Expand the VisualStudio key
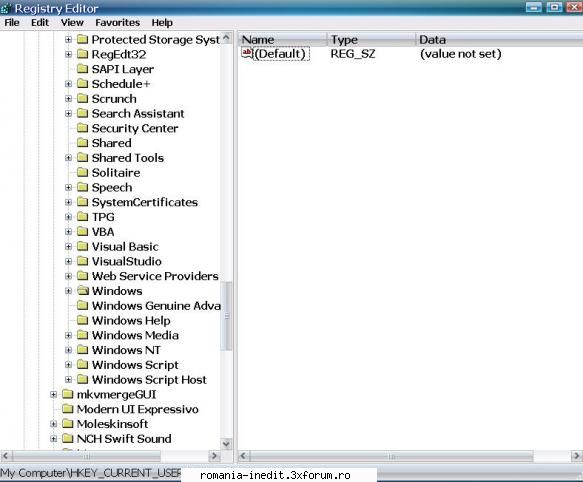Image resolution: width=583 pixels, height=482 pixels. coord(68,261)
